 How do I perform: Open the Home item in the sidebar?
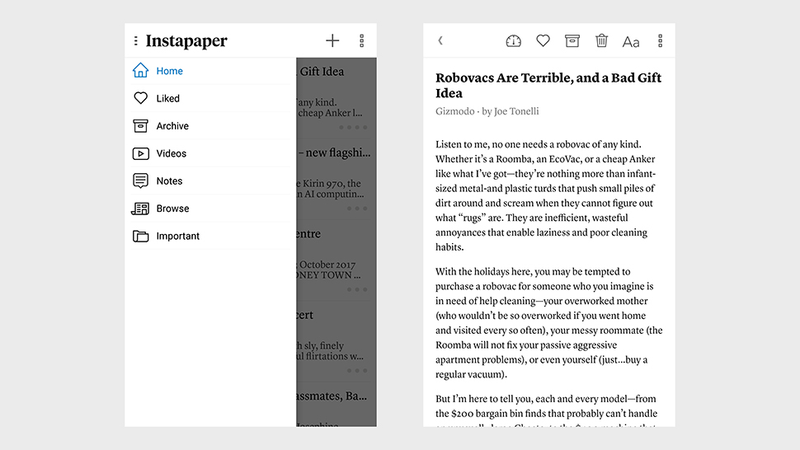210,71
